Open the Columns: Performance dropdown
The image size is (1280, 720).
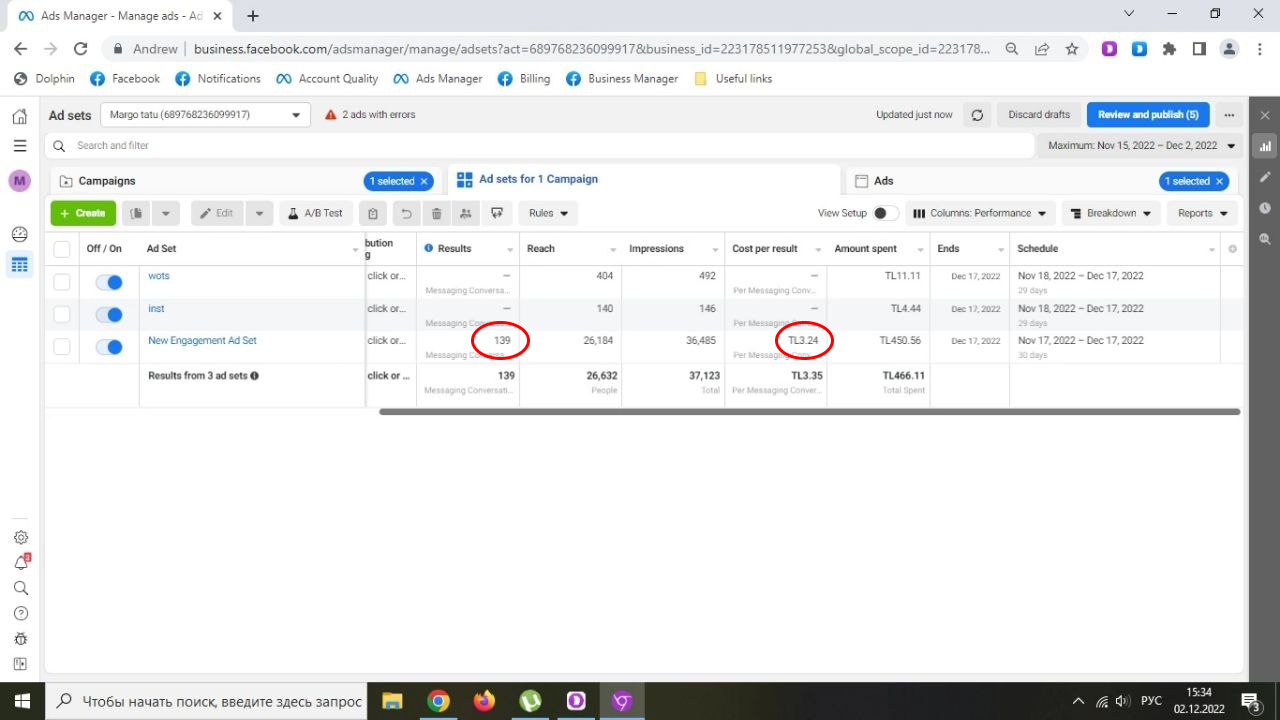click(x=980, y=213)
